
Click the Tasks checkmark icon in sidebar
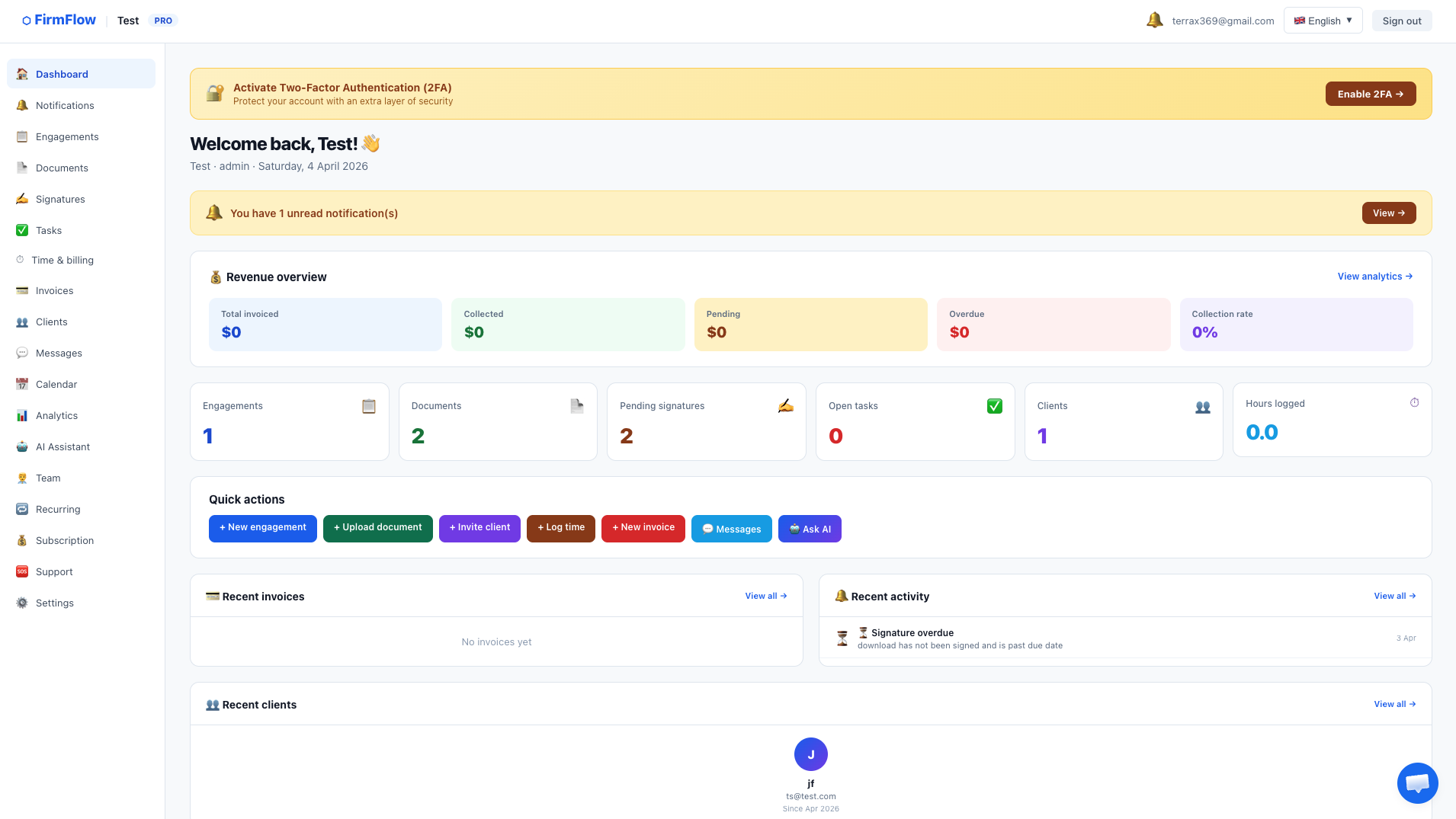(x=22, y=230)
